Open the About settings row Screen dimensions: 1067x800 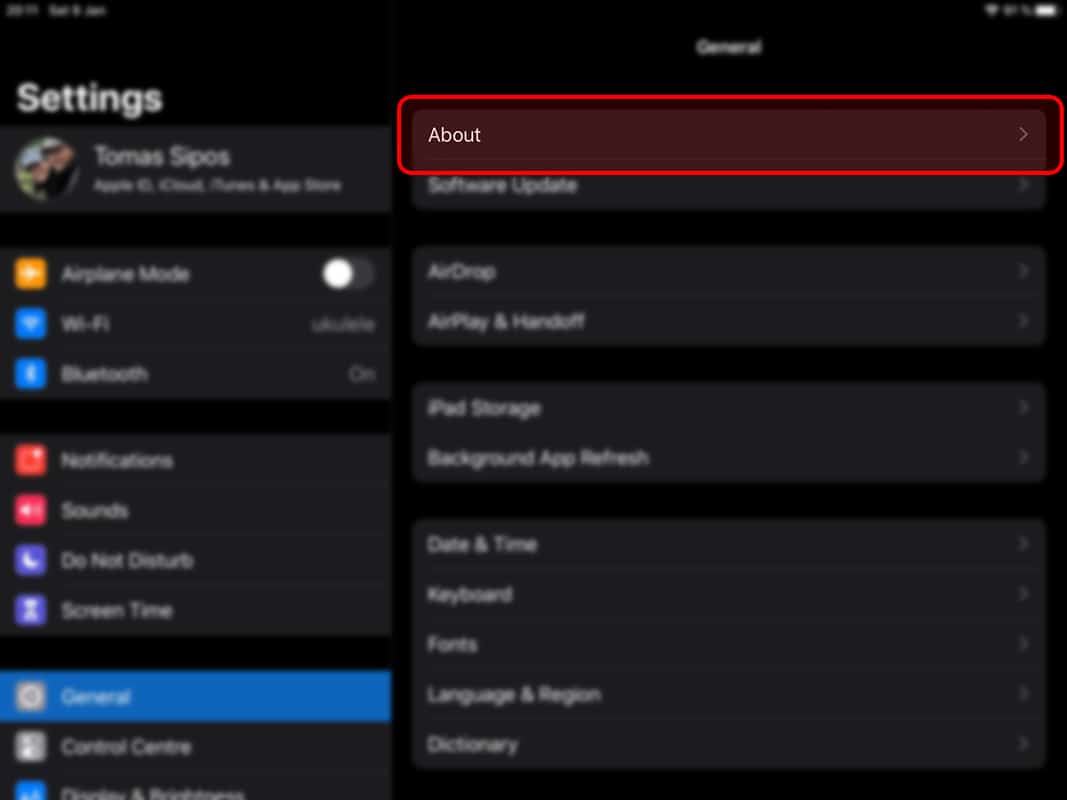(x=729, y=135)
